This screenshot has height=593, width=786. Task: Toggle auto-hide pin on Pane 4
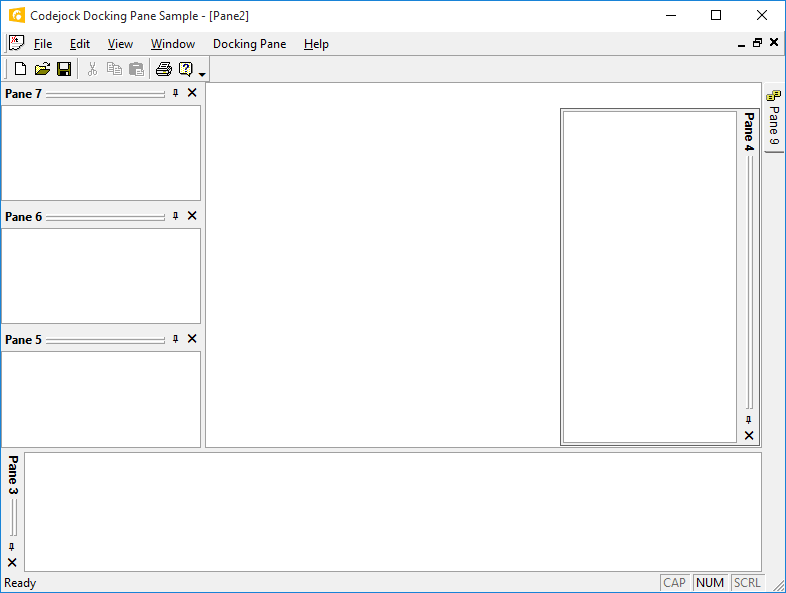click(x=749, y=420)
